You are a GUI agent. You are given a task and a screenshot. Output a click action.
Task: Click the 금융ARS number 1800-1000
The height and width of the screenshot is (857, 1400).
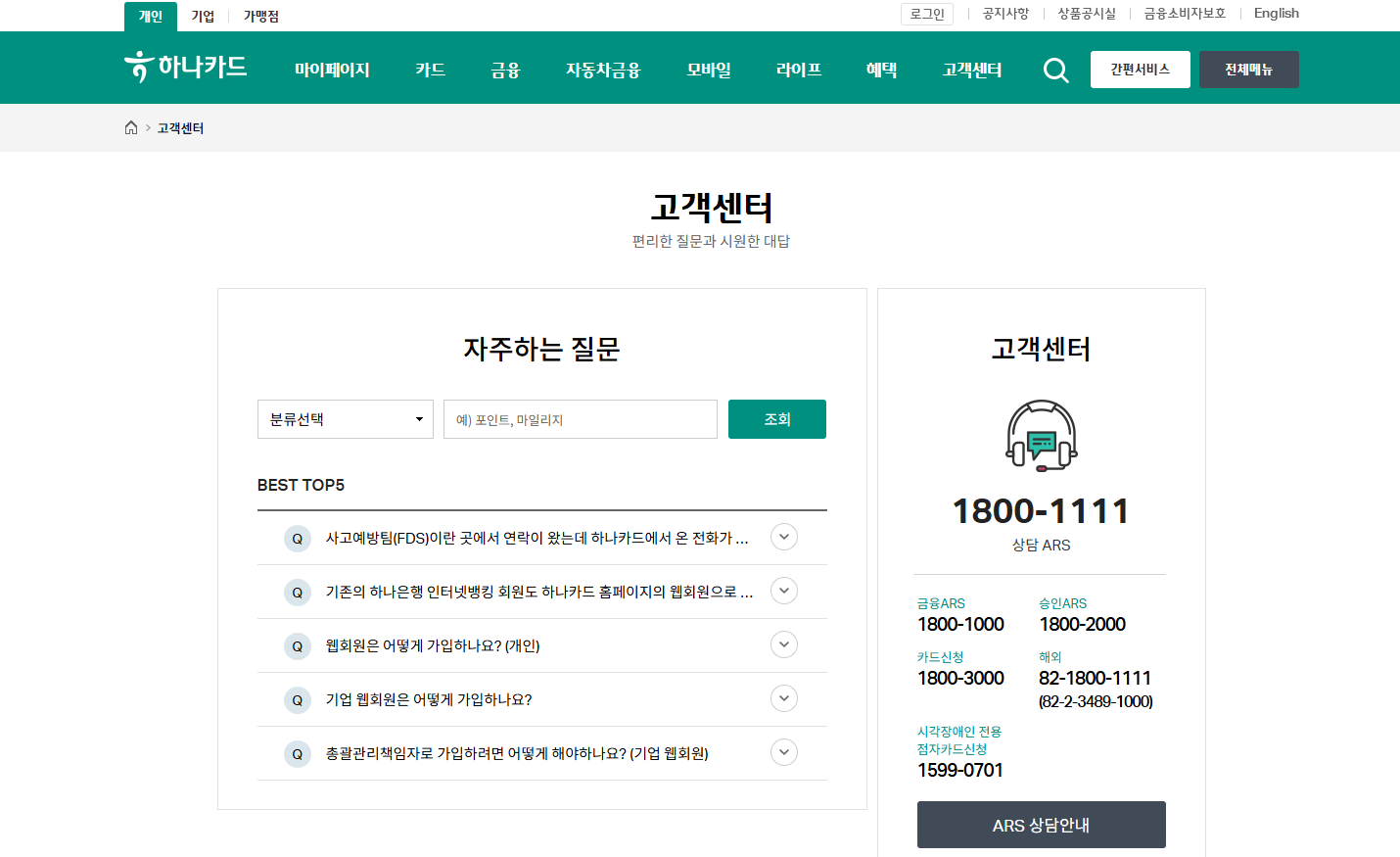click(960, 624)
